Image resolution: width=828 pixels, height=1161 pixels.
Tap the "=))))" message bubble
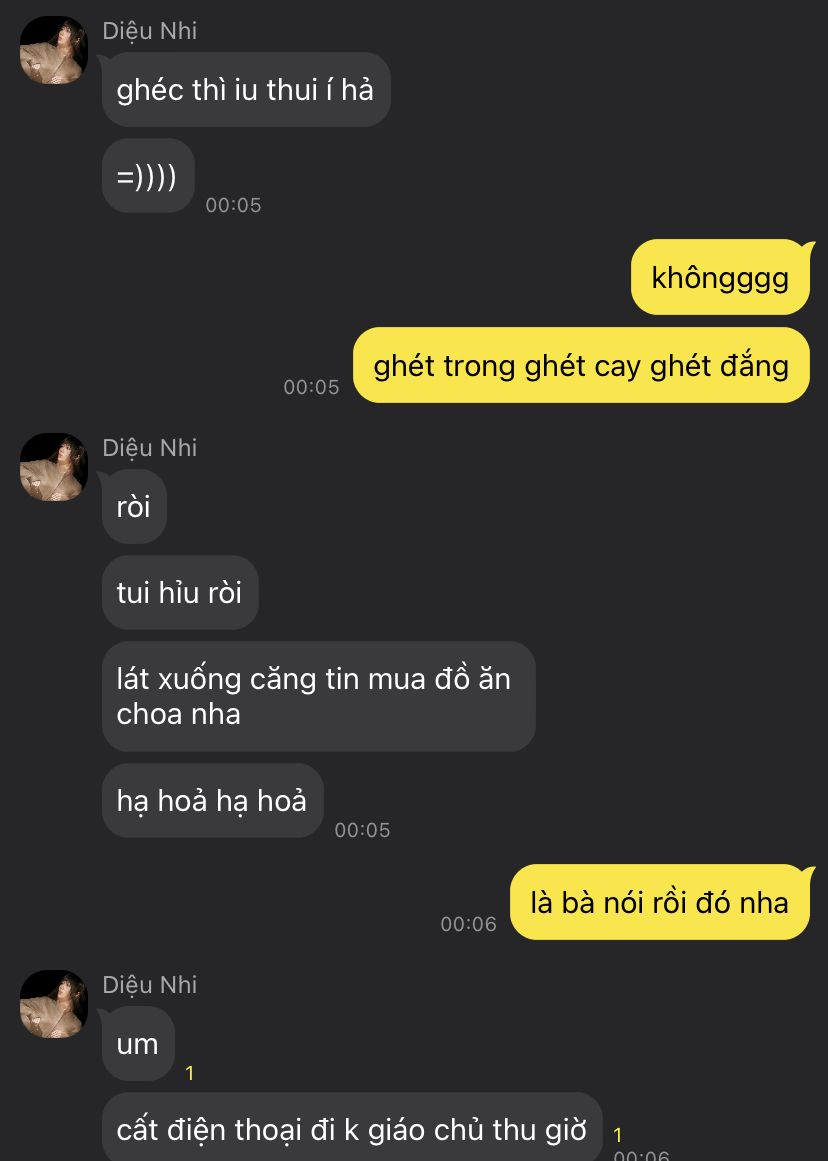pos(148,176)
